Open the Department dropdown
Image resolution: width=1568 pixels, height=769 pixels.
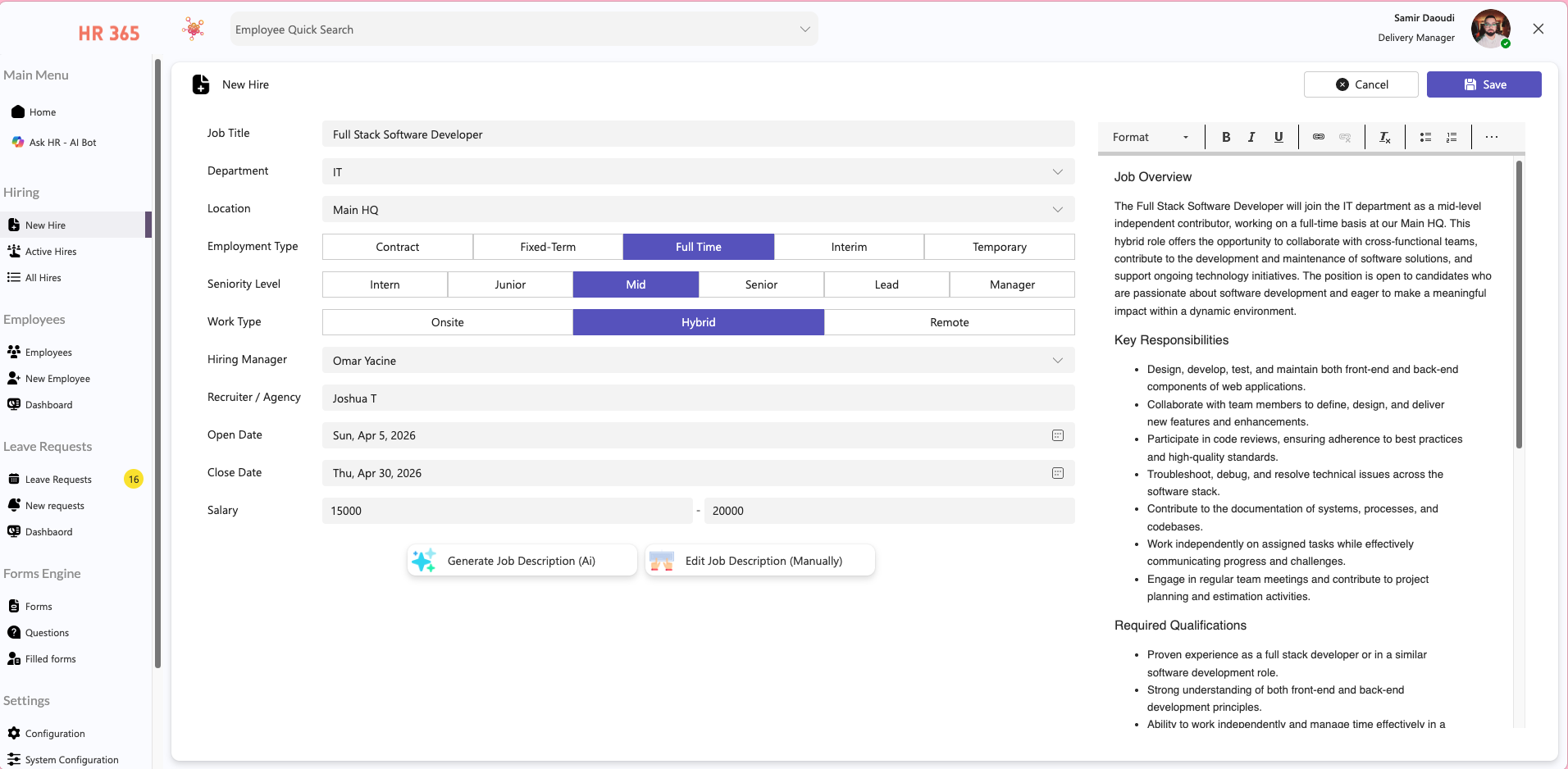[x=1057, y=171]
